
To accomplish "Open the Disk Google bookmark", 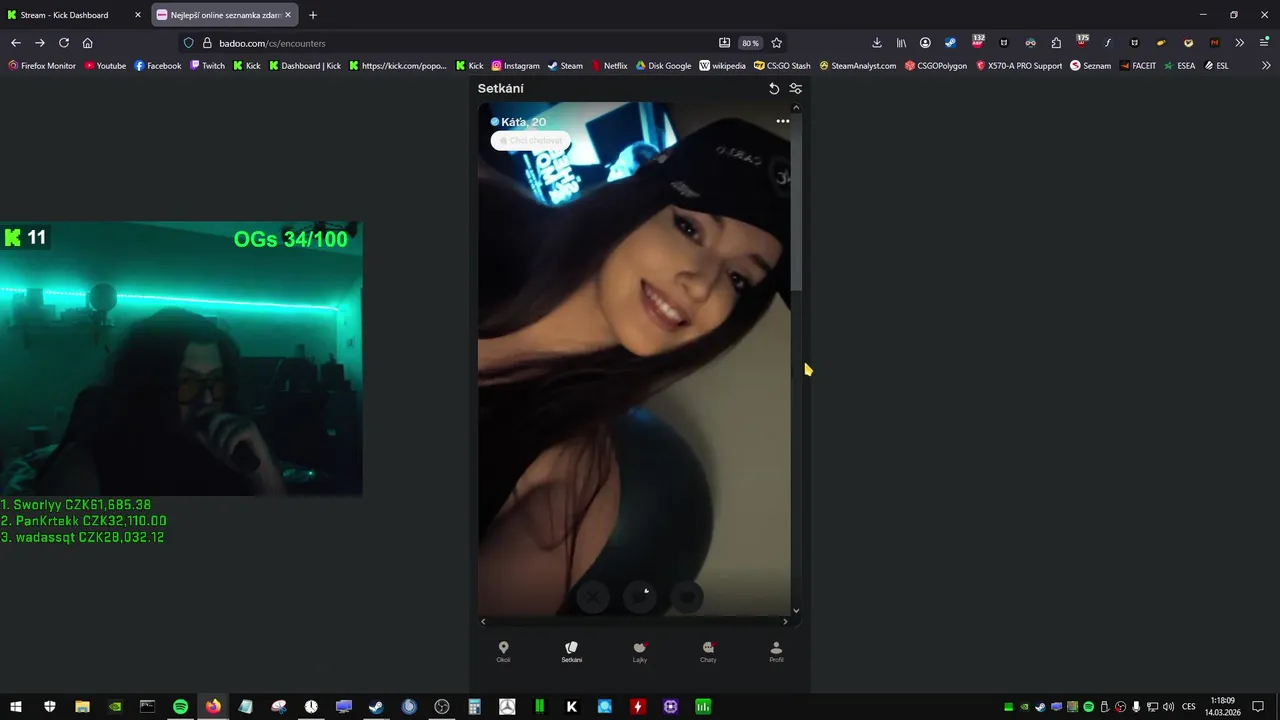I will tap(664, 66).
